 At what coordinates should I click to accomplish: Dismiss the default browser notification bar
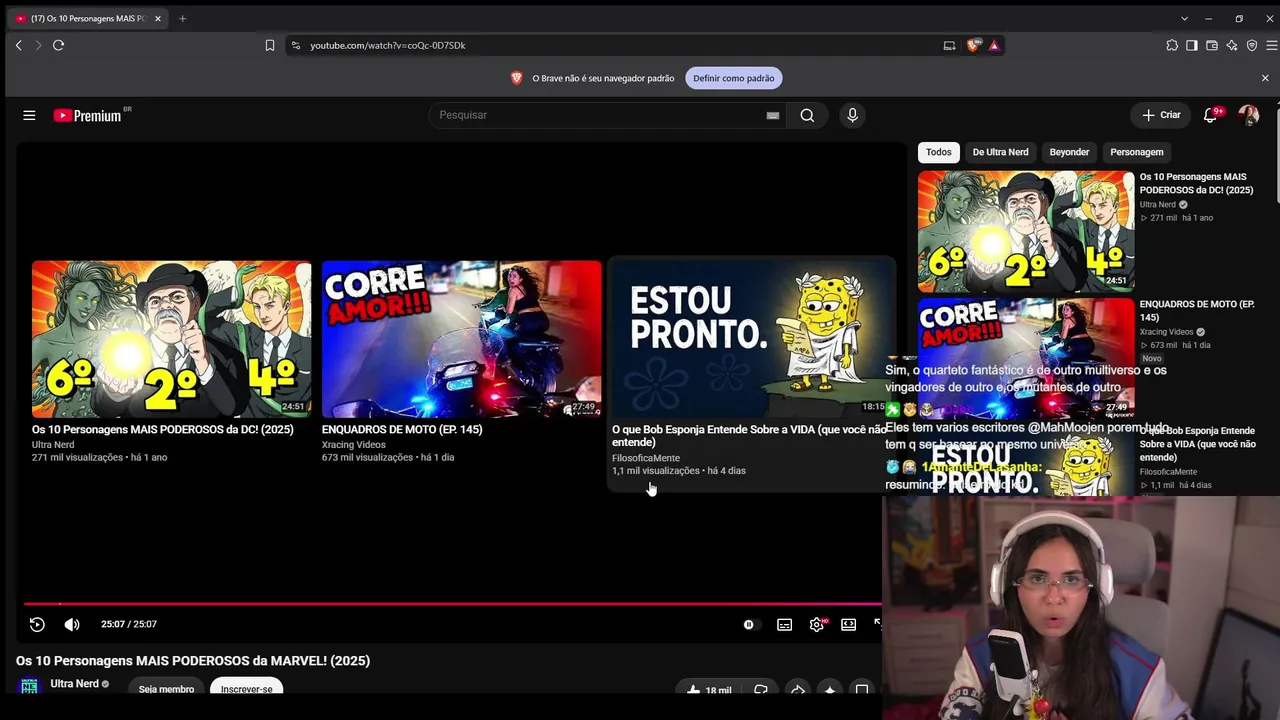point(1265,78)
